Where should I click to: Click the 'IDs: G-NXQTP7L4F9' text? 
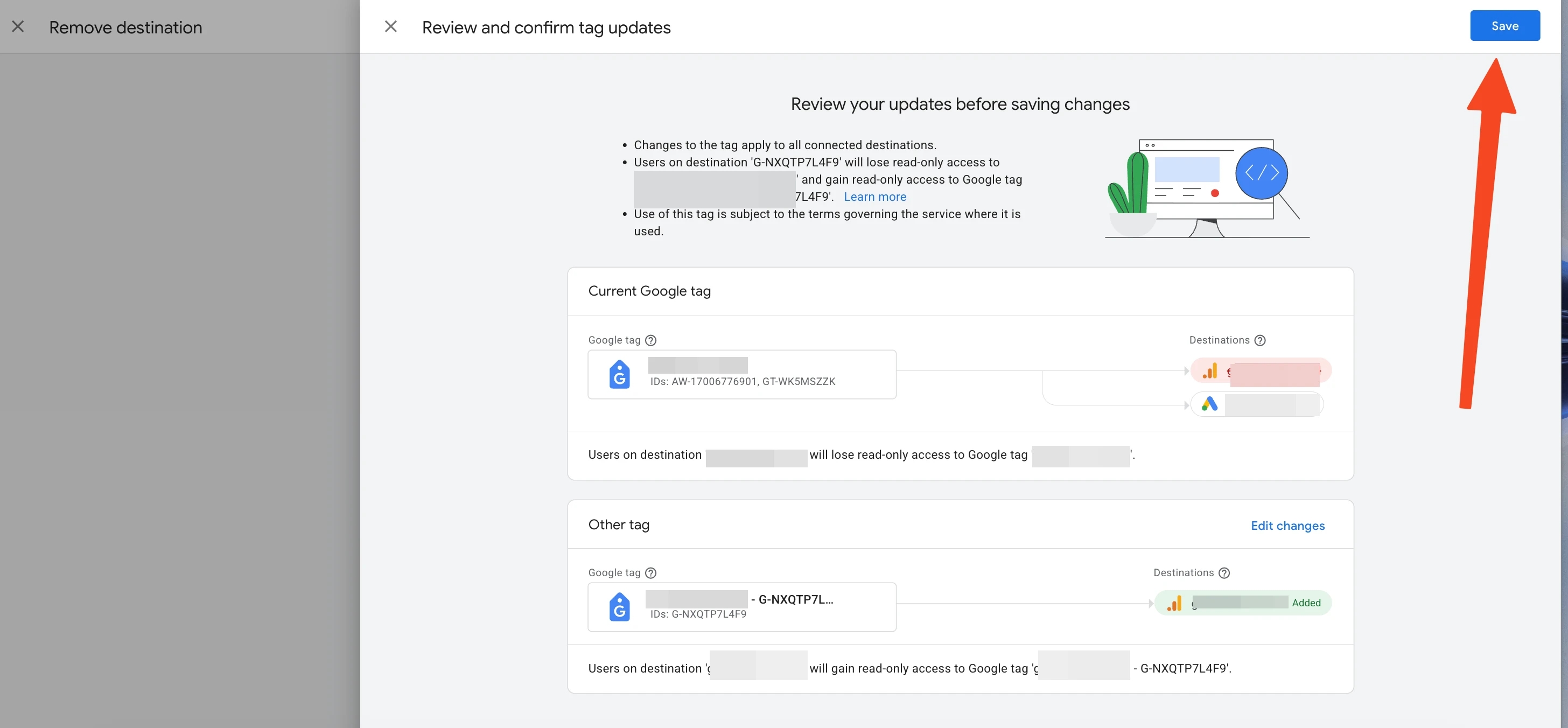[x=697, y=614]
